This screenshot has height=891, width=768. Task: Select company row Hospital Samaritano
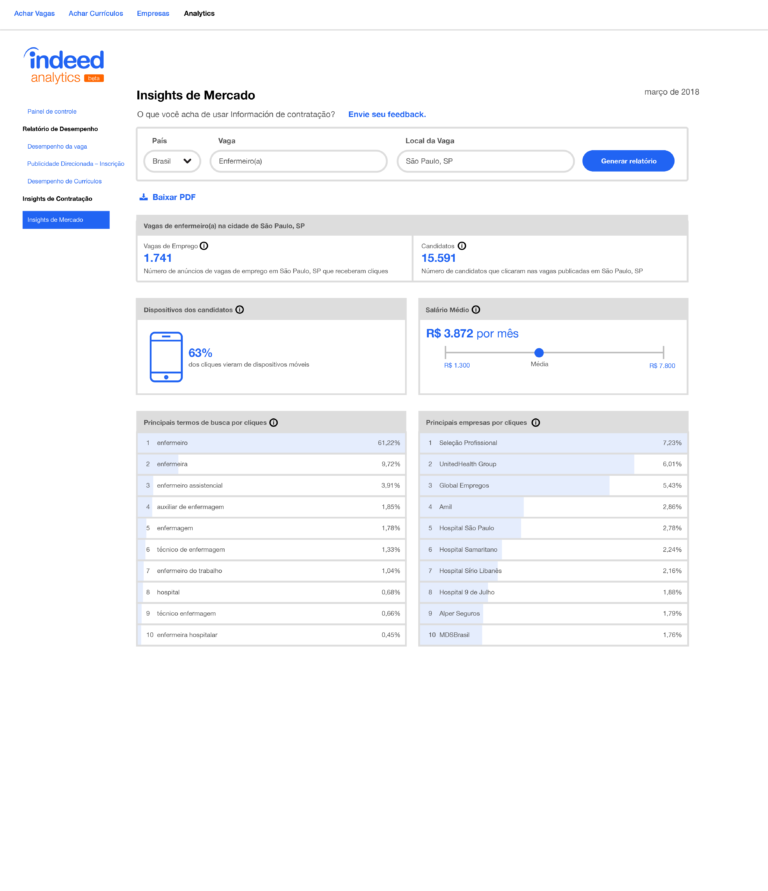coord(553,550)
